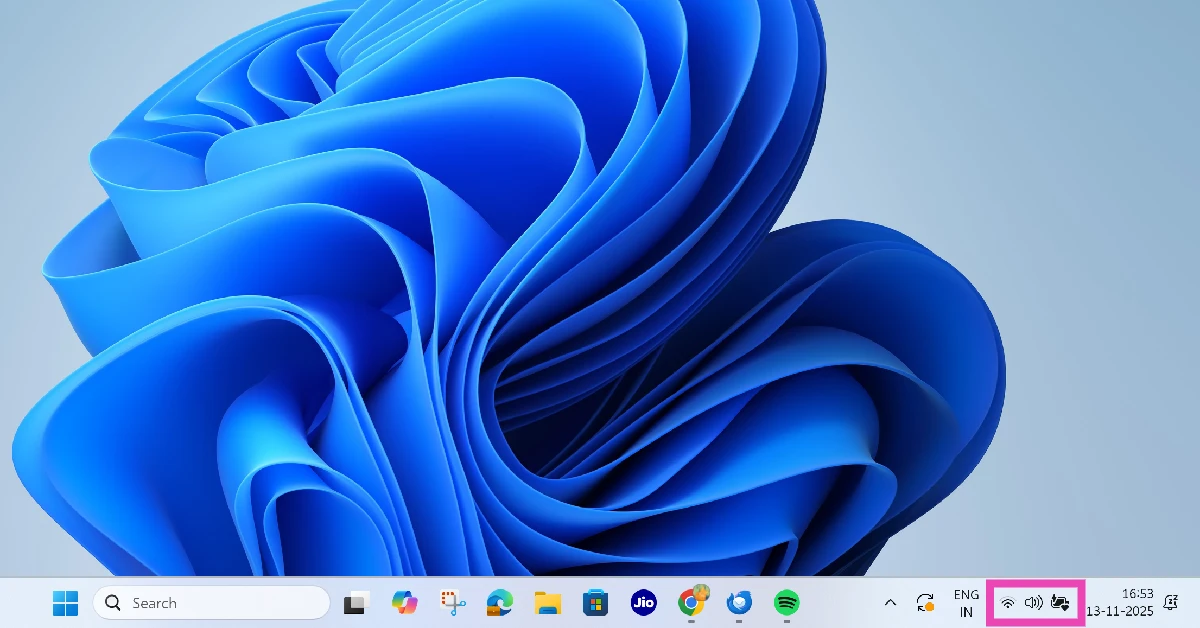The image size is (1200, 628).
Task: Check battery status in system tray
Action: pos(1060,603)
